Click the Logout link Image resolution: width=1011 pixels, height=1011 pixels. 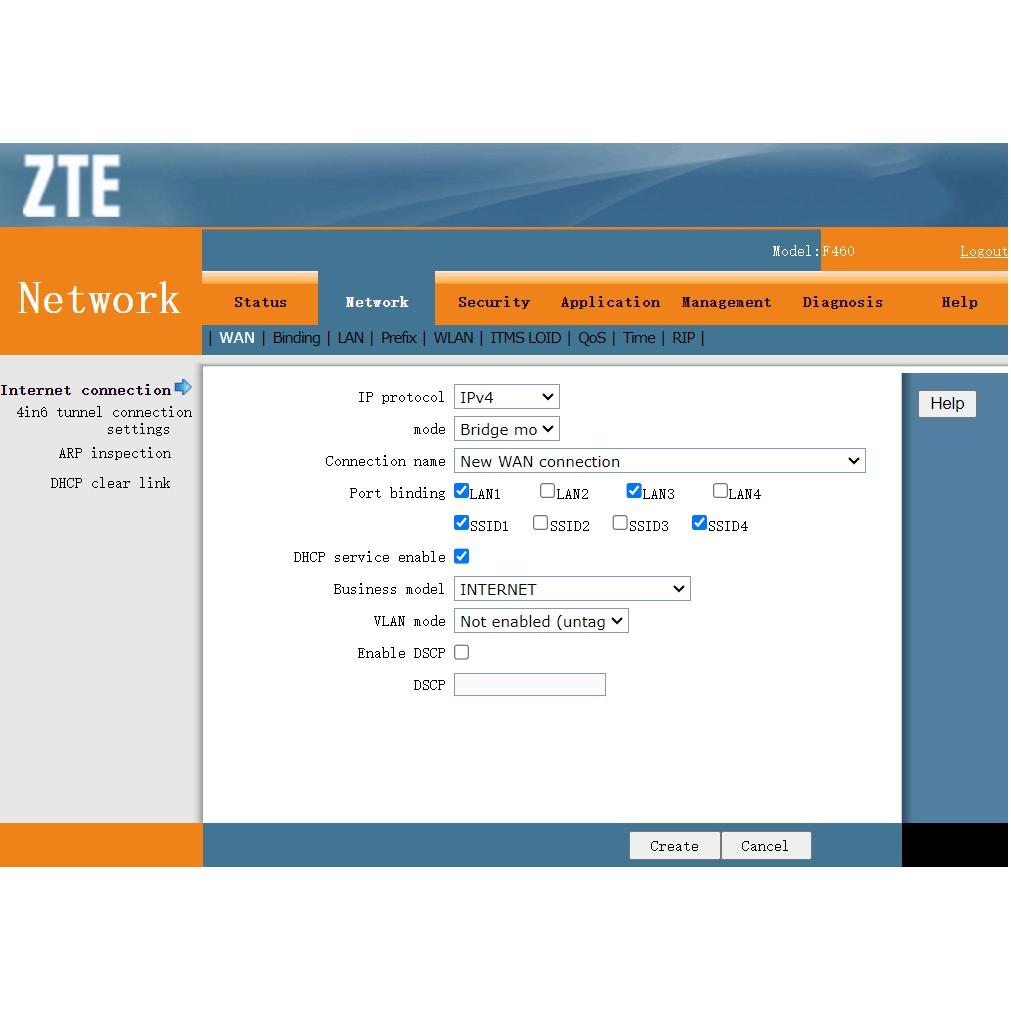(x=983, y=251)
